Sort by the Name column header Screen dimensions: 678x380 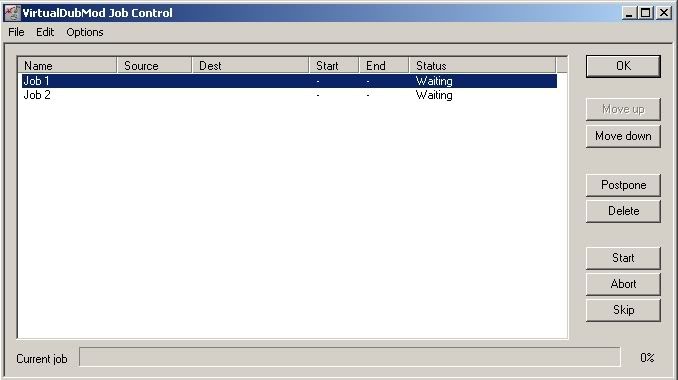(67, 66)
